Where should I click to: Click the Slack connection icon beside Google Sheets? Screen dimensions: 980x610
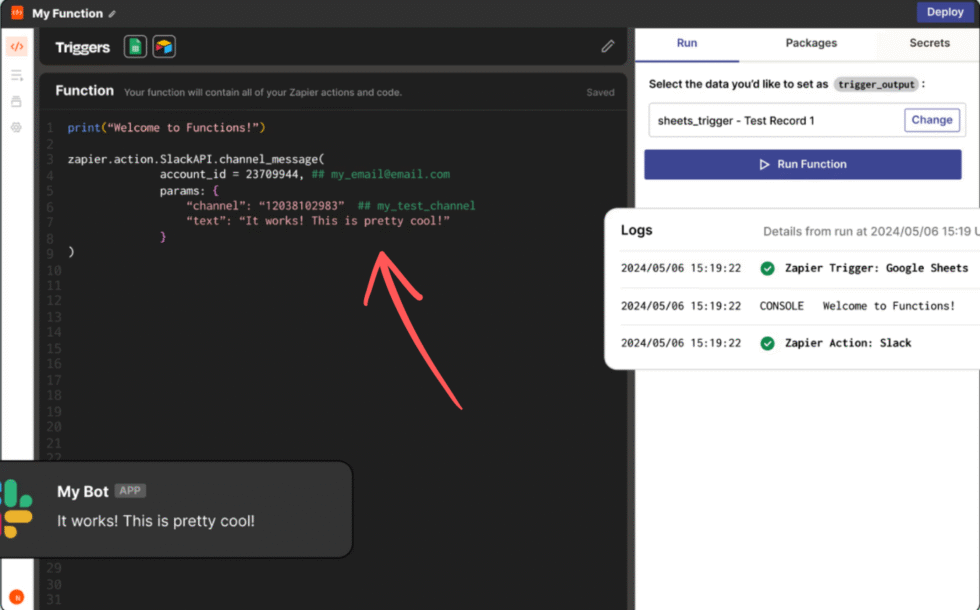tap(162, 46)
